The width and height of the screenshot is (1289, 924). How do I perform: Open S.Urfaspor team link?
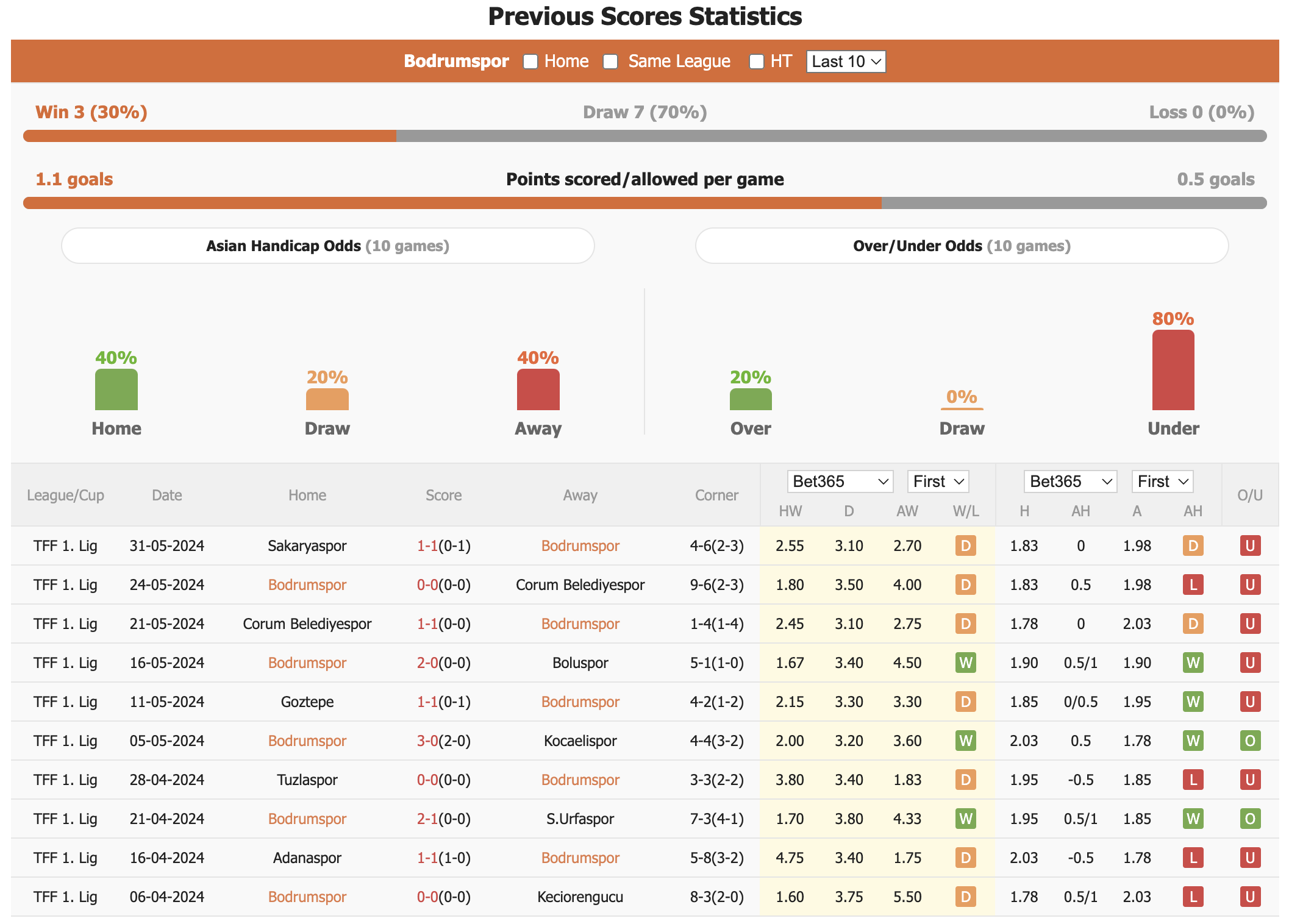click(580, 819)
